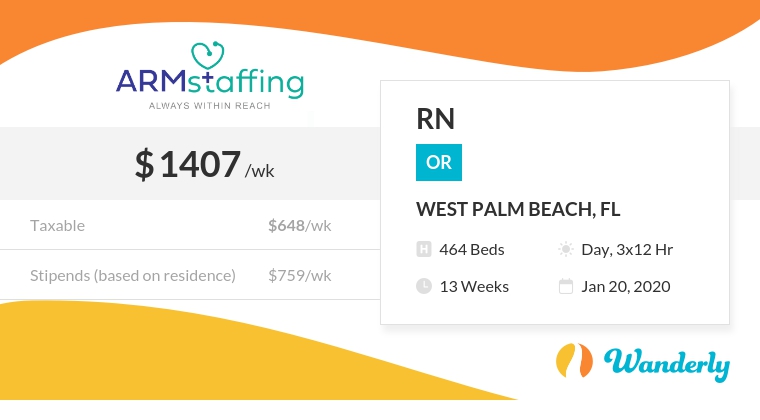
Task: Click the Wanderly orange-yellow logo mark
Action: [574, 360]
